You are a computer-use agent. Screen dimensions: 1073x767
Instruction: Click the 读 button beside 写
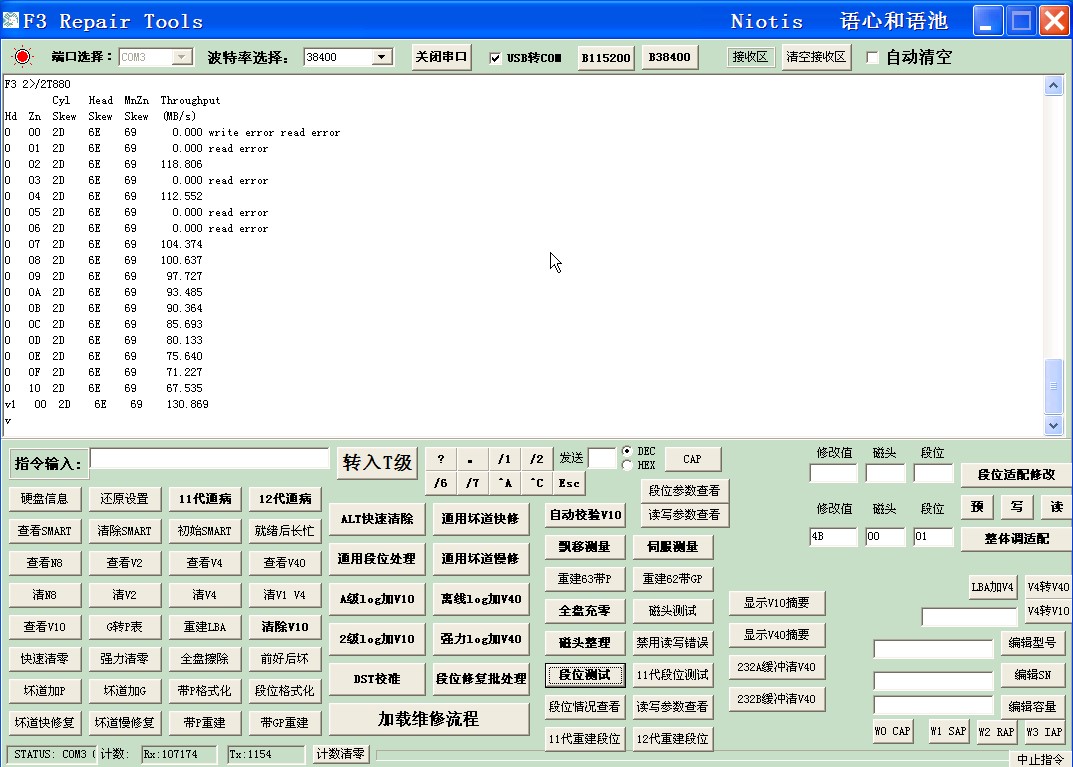click(x=1056, y=506)
